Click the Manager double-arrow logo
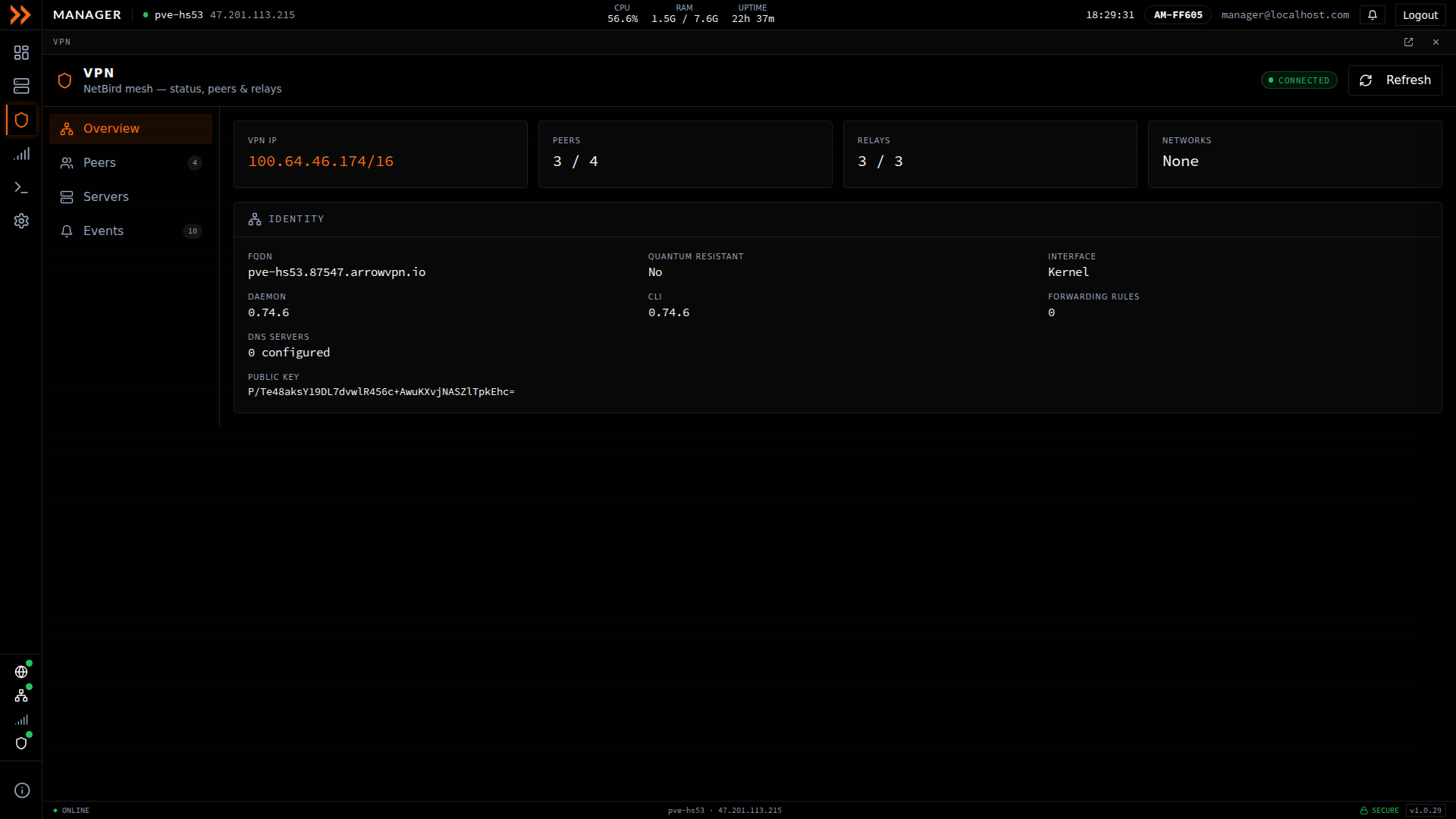 pyautogui.click(x=20, y=15)
